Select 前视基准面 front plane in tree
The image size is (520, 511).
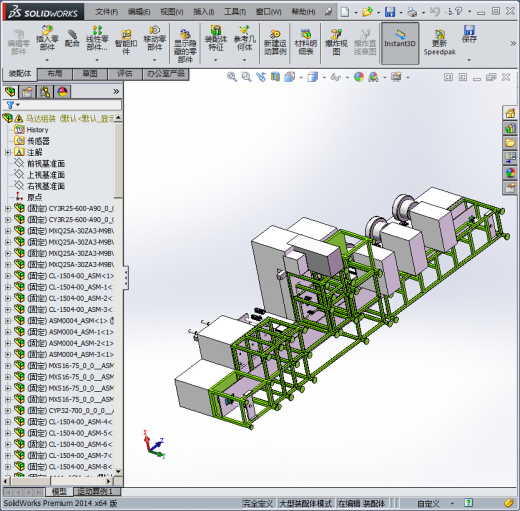(x=46, y=163)
